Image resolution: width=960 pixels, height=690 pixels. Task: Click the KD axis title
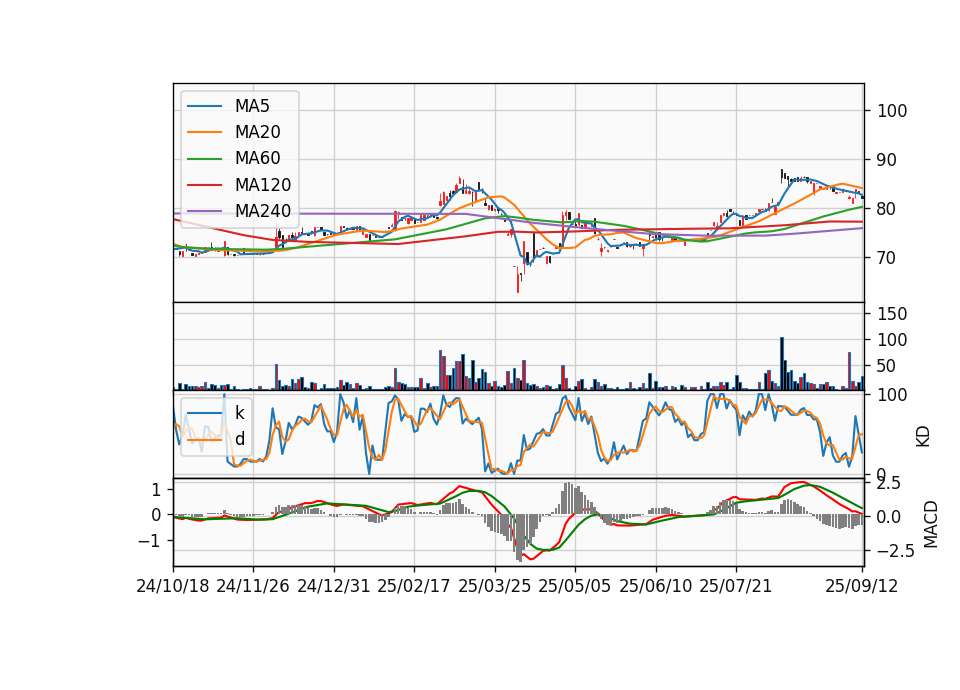tap(923, 437)
